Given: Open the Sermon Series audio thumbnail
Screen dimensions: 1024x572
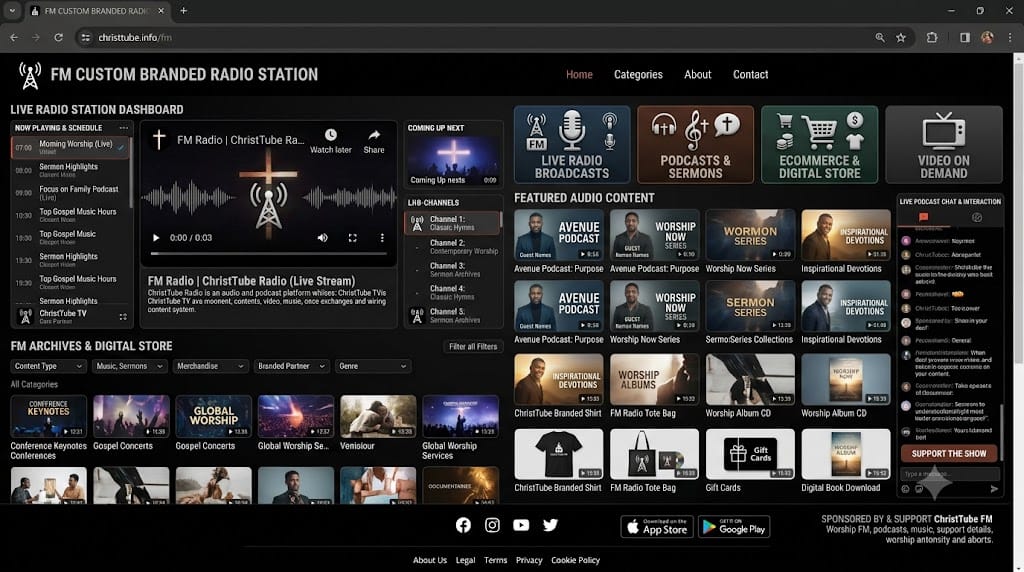Looking at the screenshot, I should coord(750,306).
